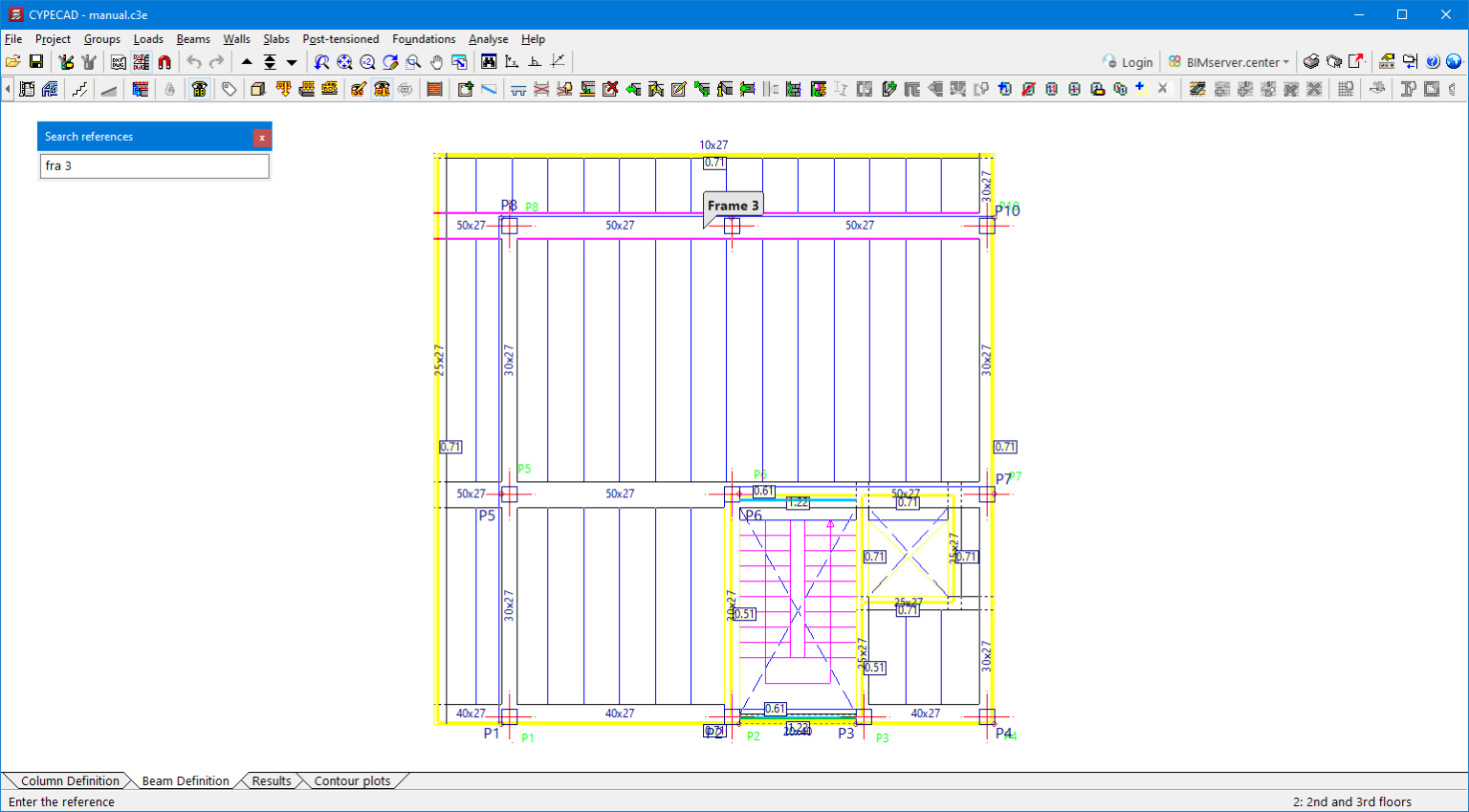The image size is (1469, 812).
Task: Open the blue question mark help icon
Action: click(x=1432, y=62)
